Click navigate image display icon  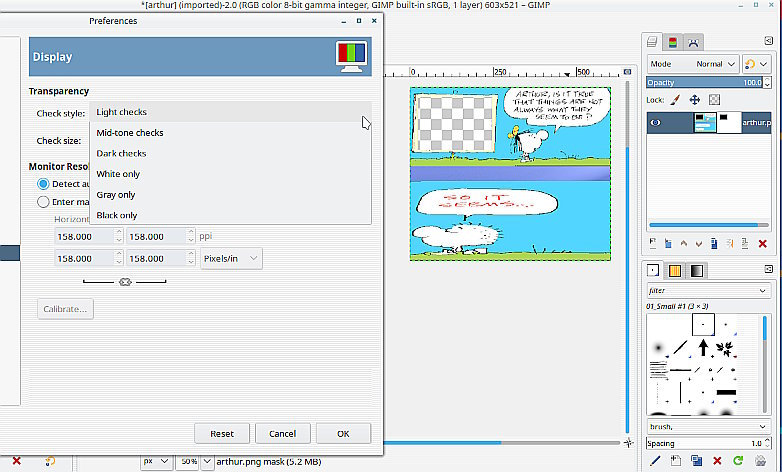[x=628, y=443]
